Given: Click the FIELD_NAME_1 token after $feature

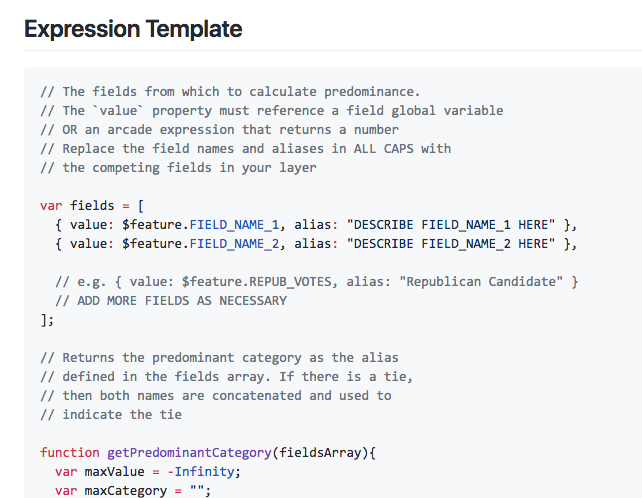Looking at the screenshot, I should coord(234,223).
